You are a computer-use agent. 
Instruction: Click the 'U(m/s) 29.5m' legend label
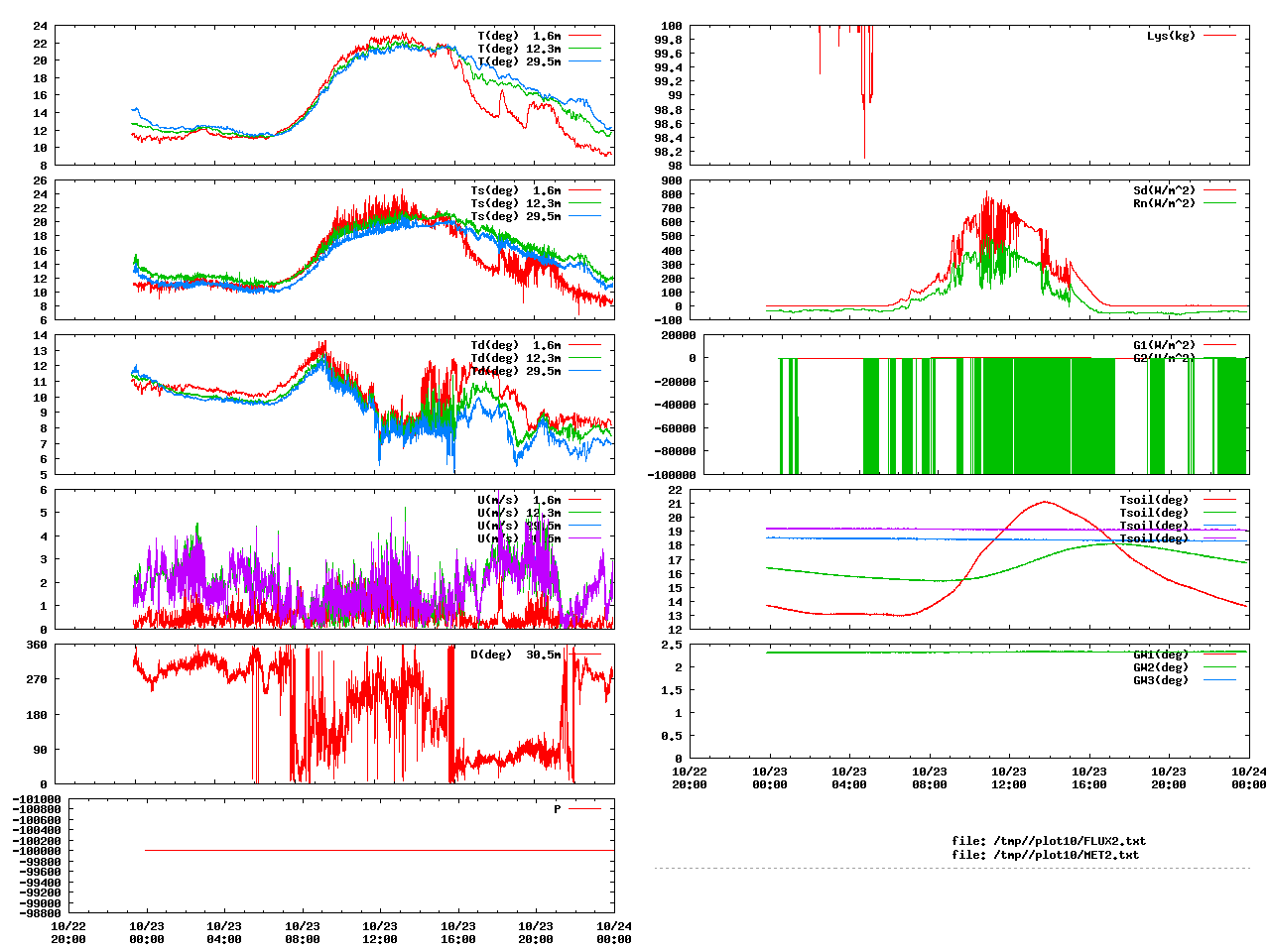click(x=519, y=526)
